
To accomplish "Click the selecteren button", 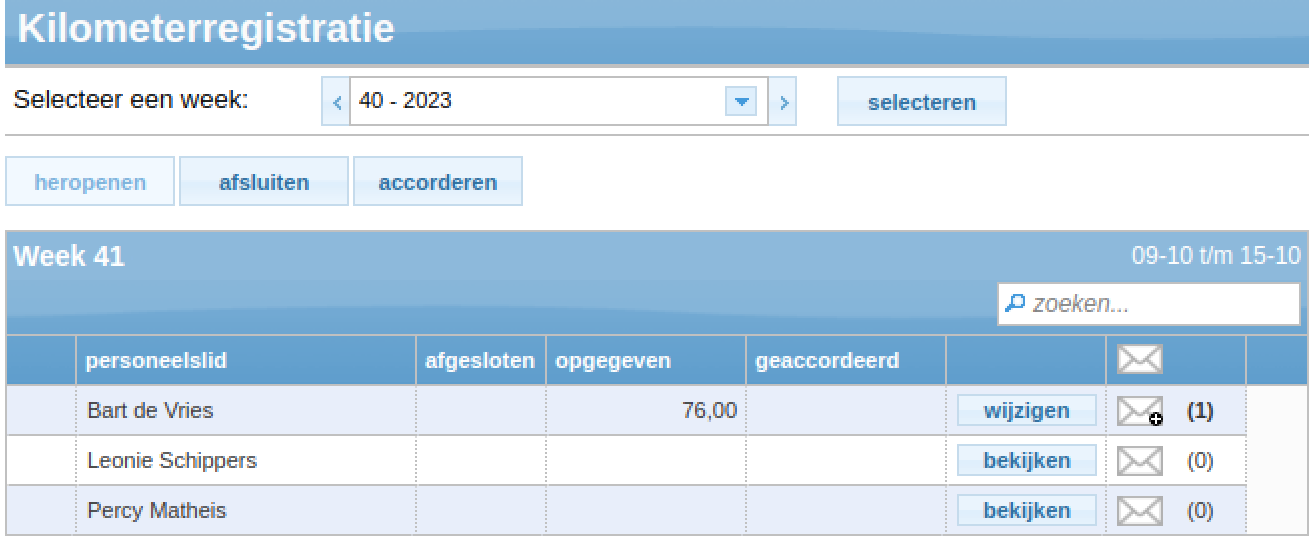I will (922, 101).
